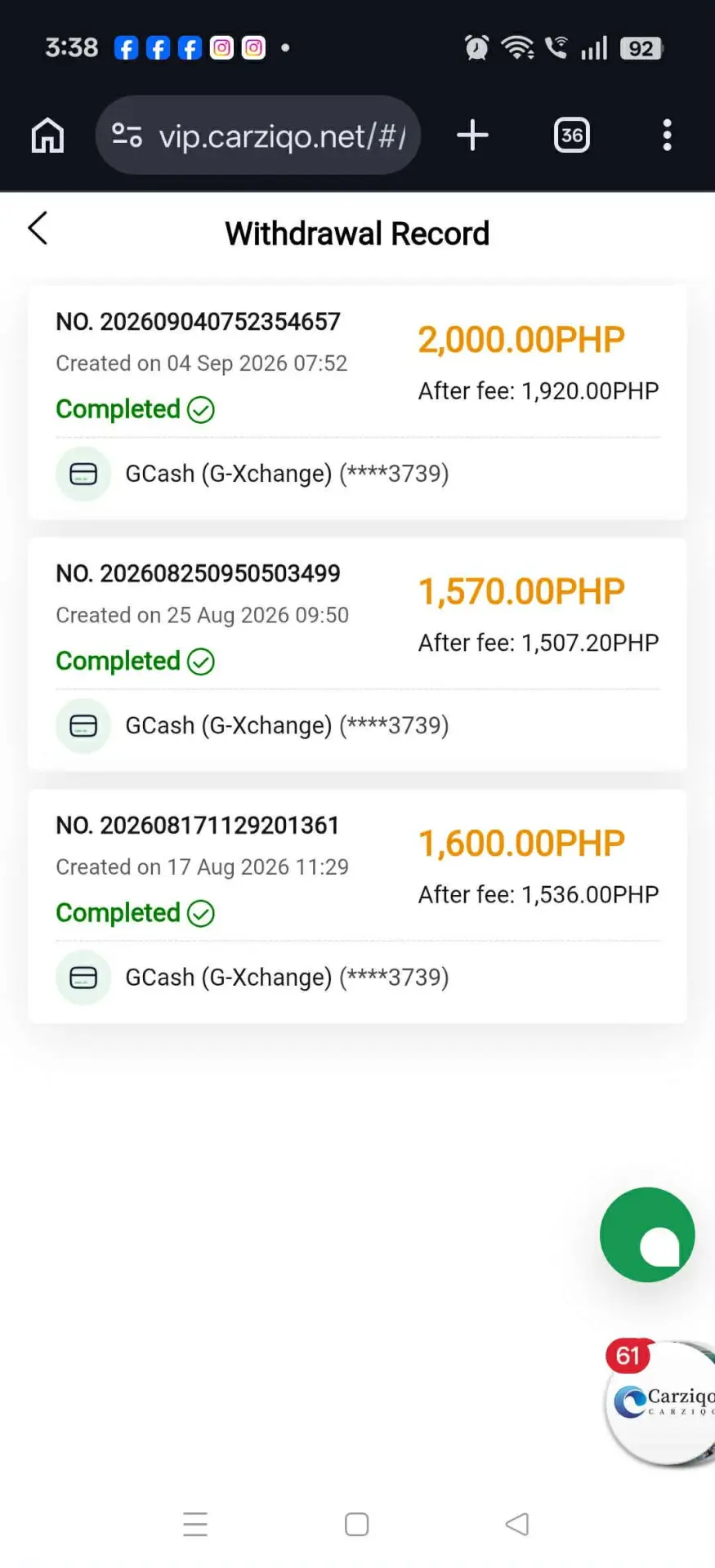Open the browser home icon
715x1568 pixels.
(x=47, y=136)
